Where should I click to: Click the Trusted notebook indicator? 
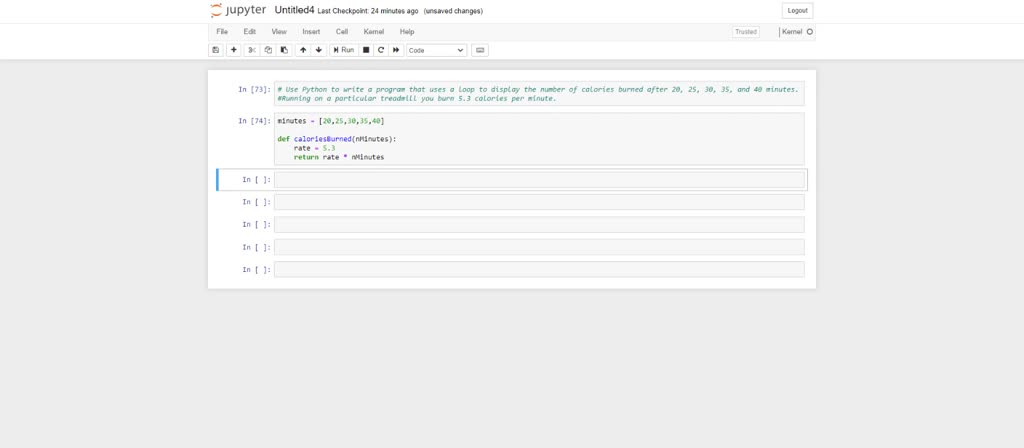click(746, 31)
